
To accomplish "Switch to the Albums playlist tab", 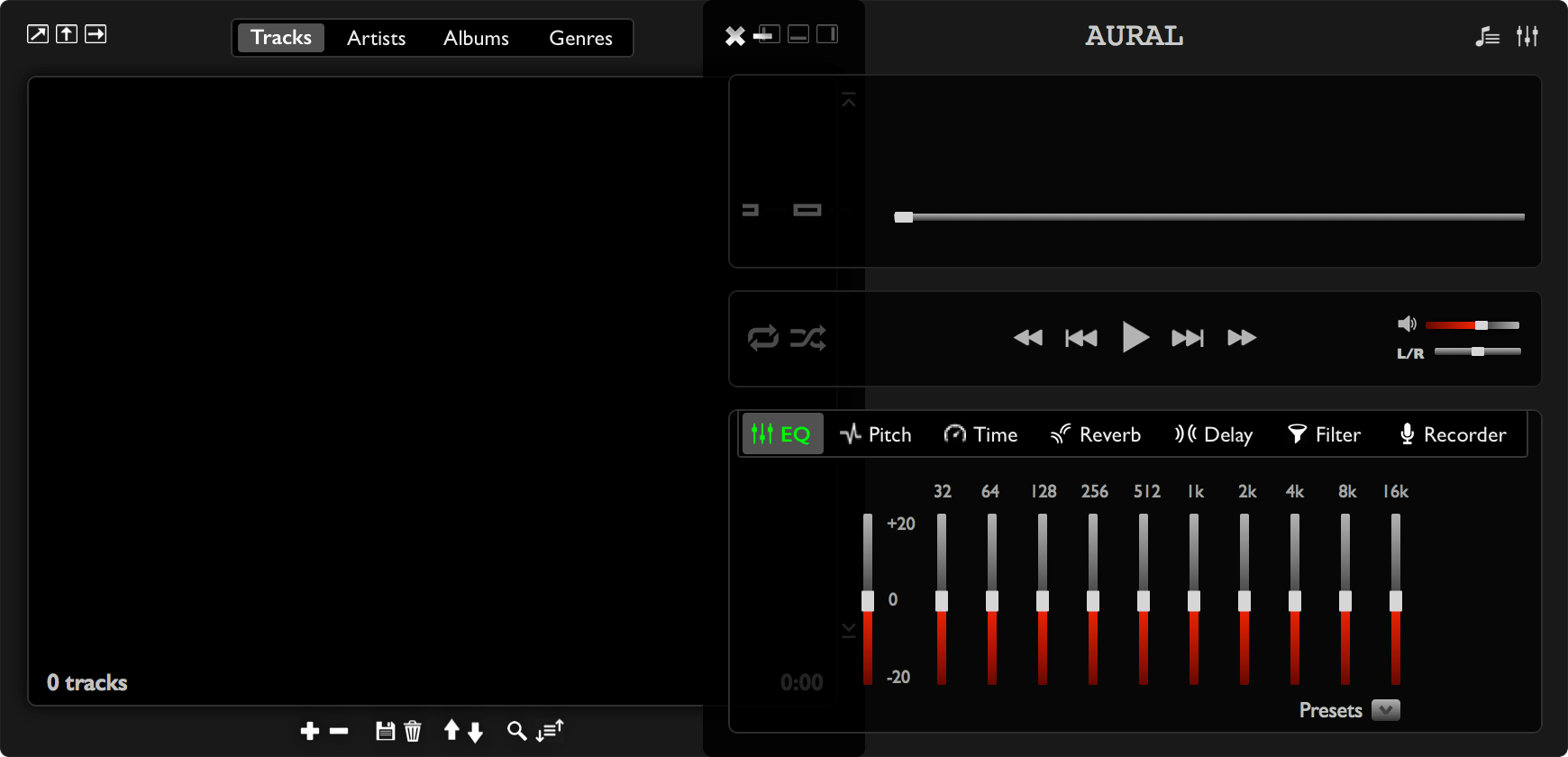I will point(476,38).
